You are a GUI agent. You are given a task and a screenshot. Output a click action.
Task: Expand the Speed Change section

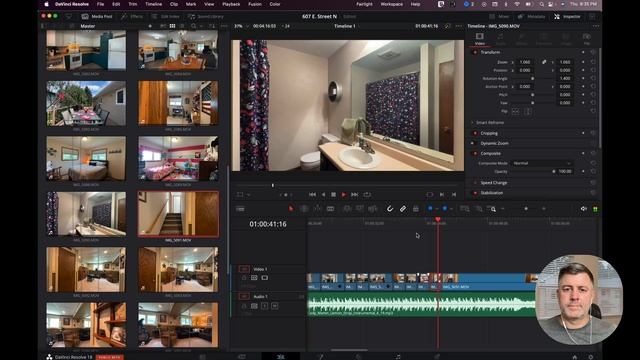[x=493, y=183]
